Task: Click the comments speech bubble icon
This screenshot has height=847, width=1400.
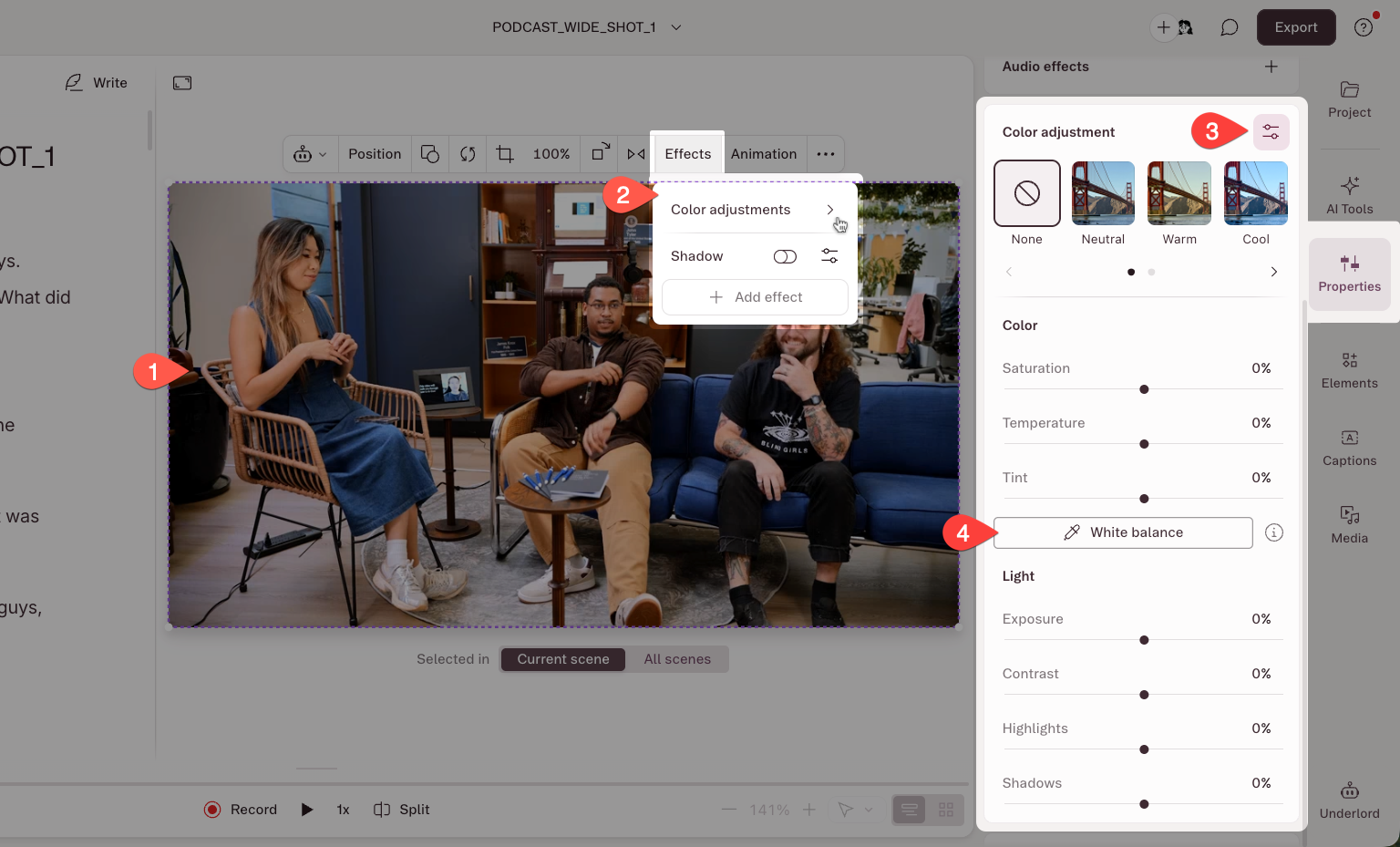Action: point(1229,27)
